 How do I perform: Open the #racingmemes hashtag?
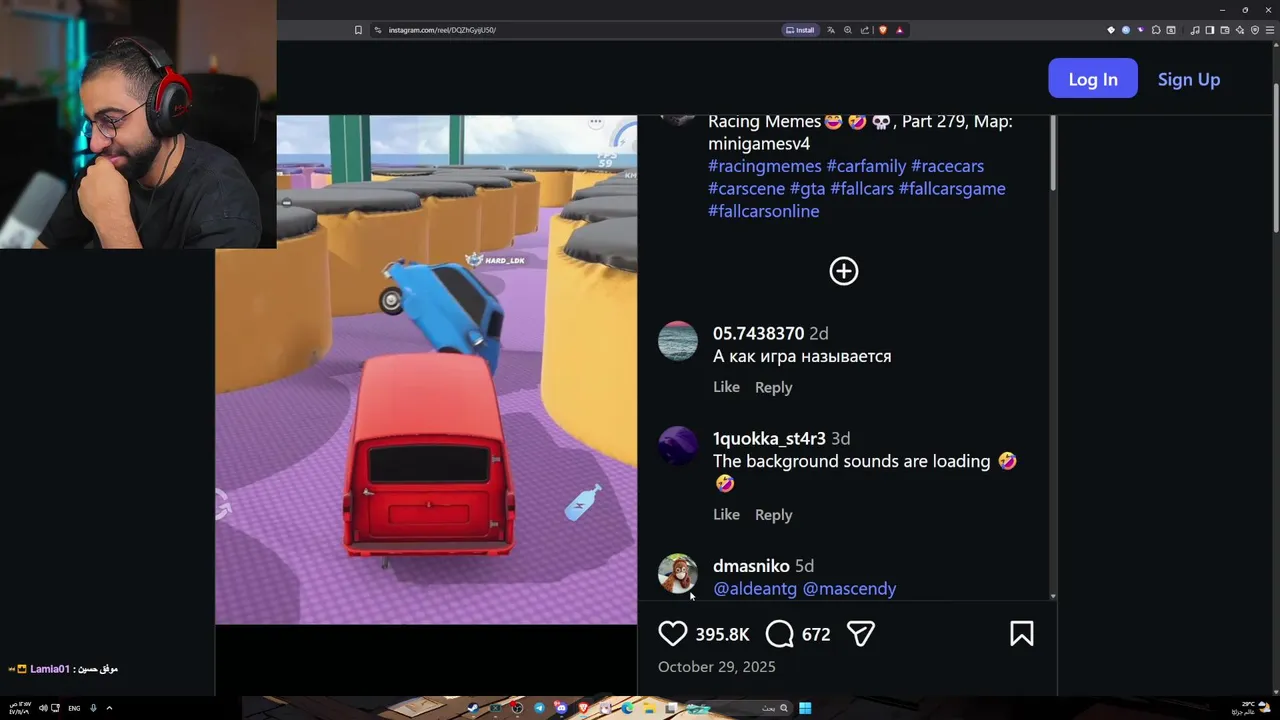coord(765,166)
